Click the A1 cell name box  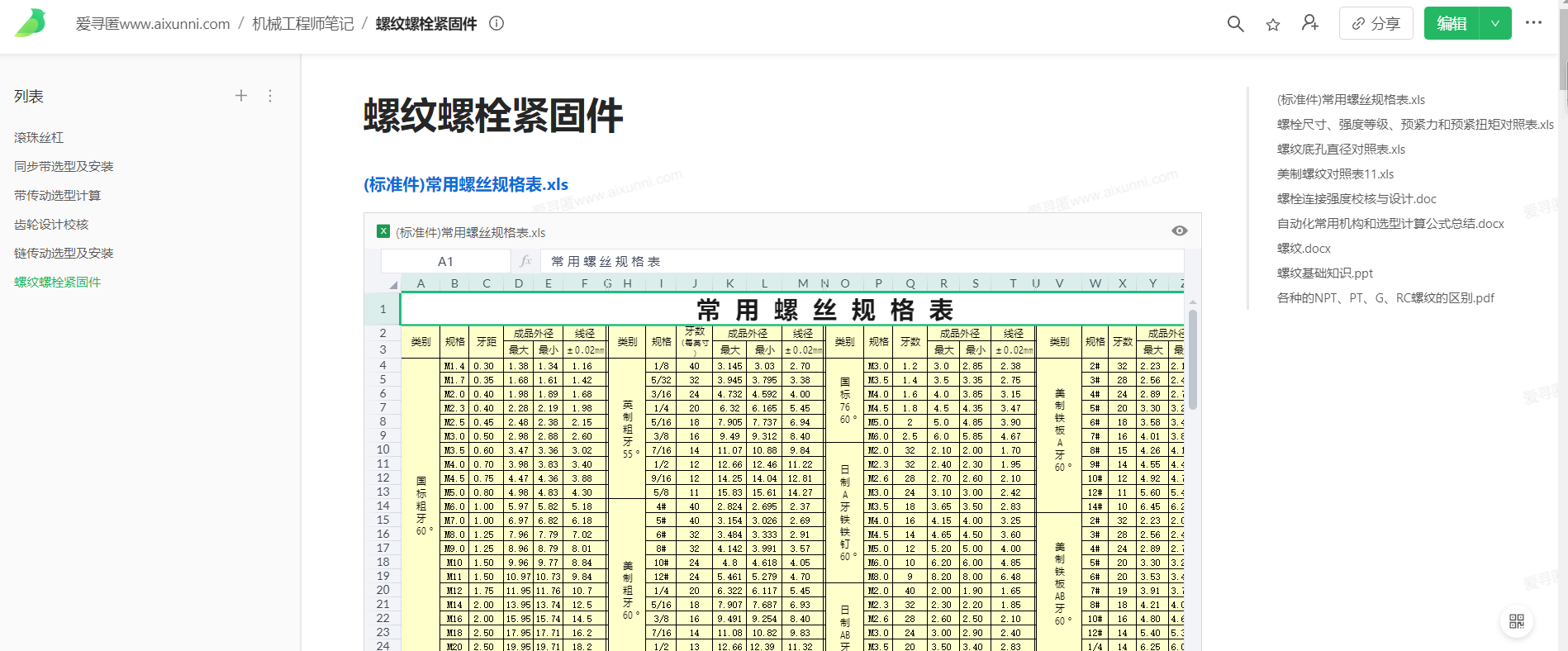point(446,262)
